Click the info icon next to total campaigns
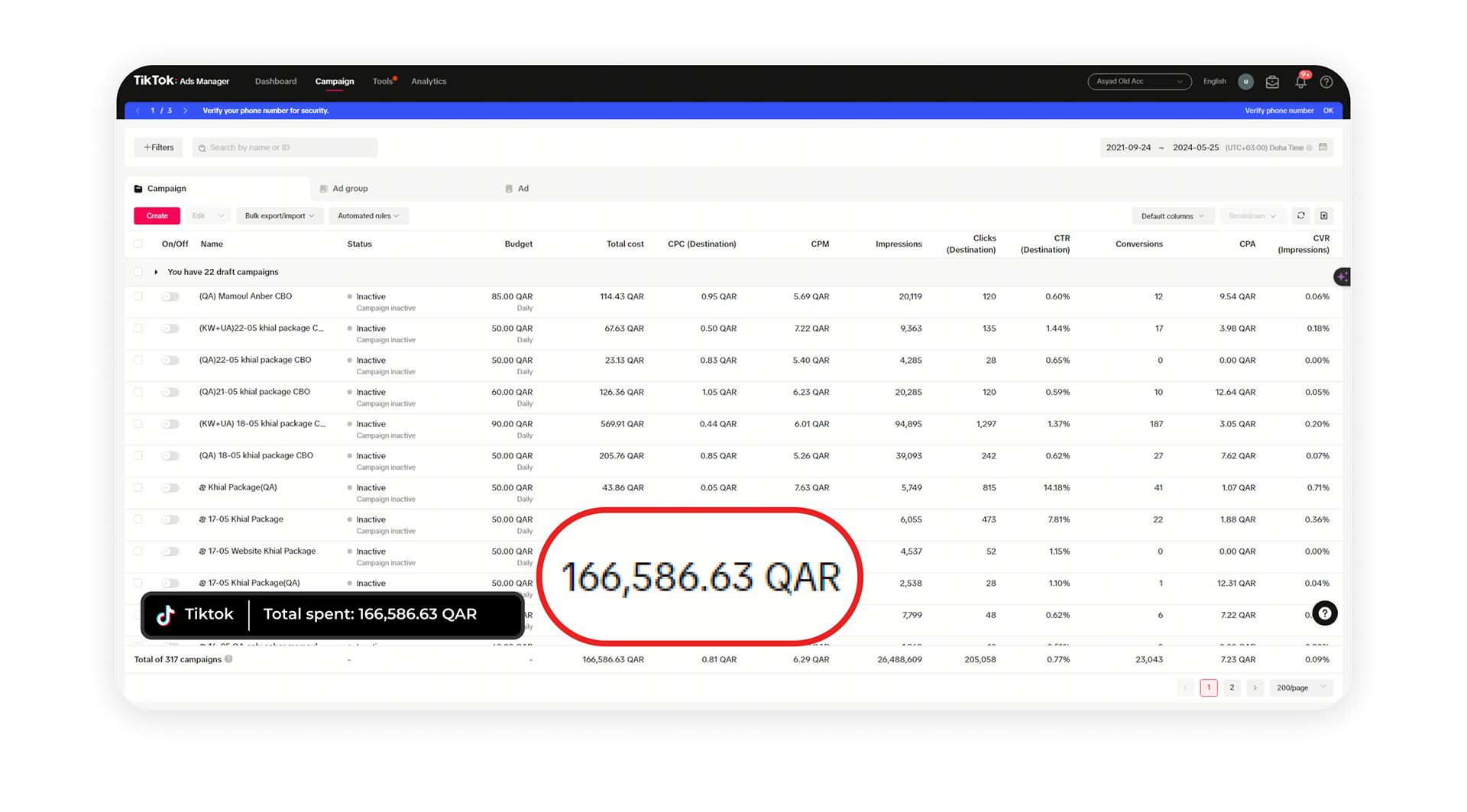The width and height of the screenshot is (1467, 812). tap(228, 659)
